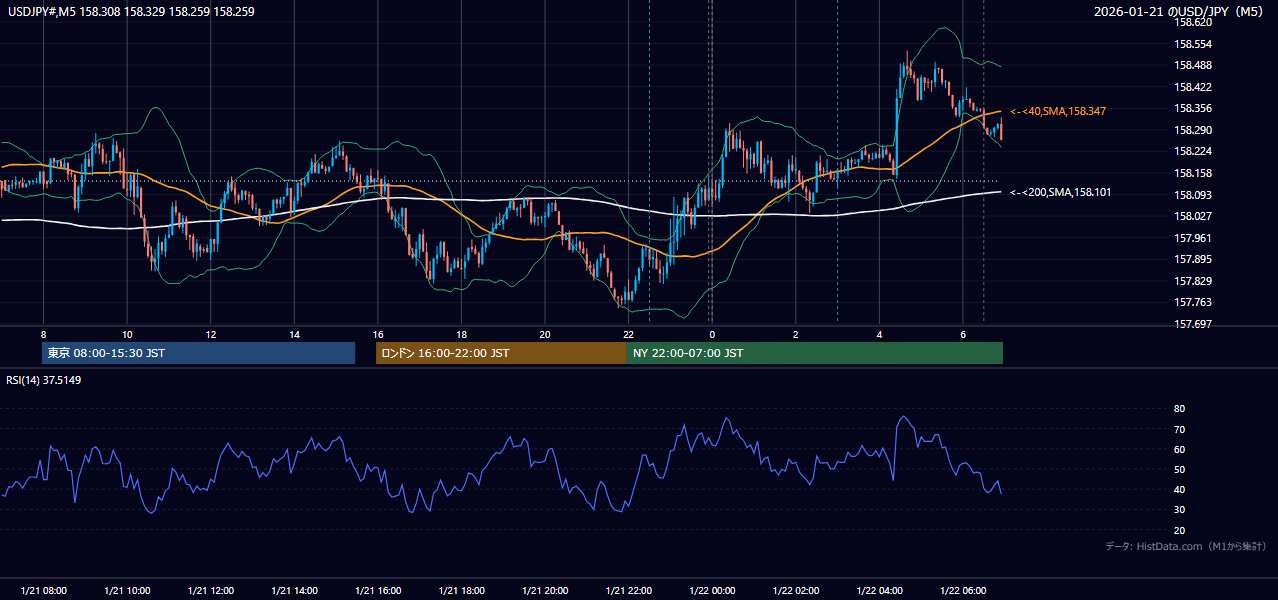
Task: Click the bottom time label 1/22 06:00
Action: point(962,591)
